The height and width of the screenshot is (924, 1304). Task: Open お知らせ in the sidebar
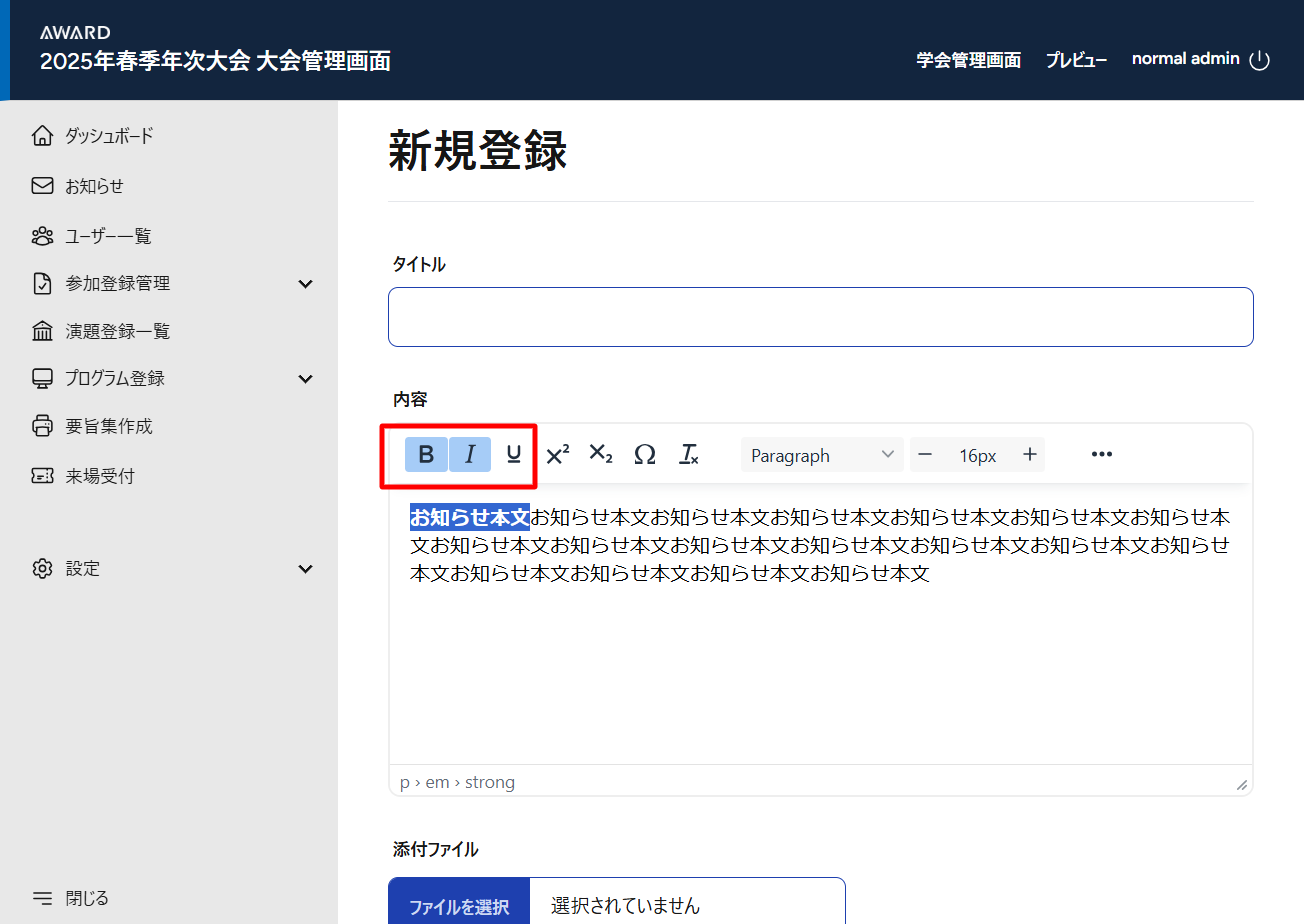tap(94, 186)
